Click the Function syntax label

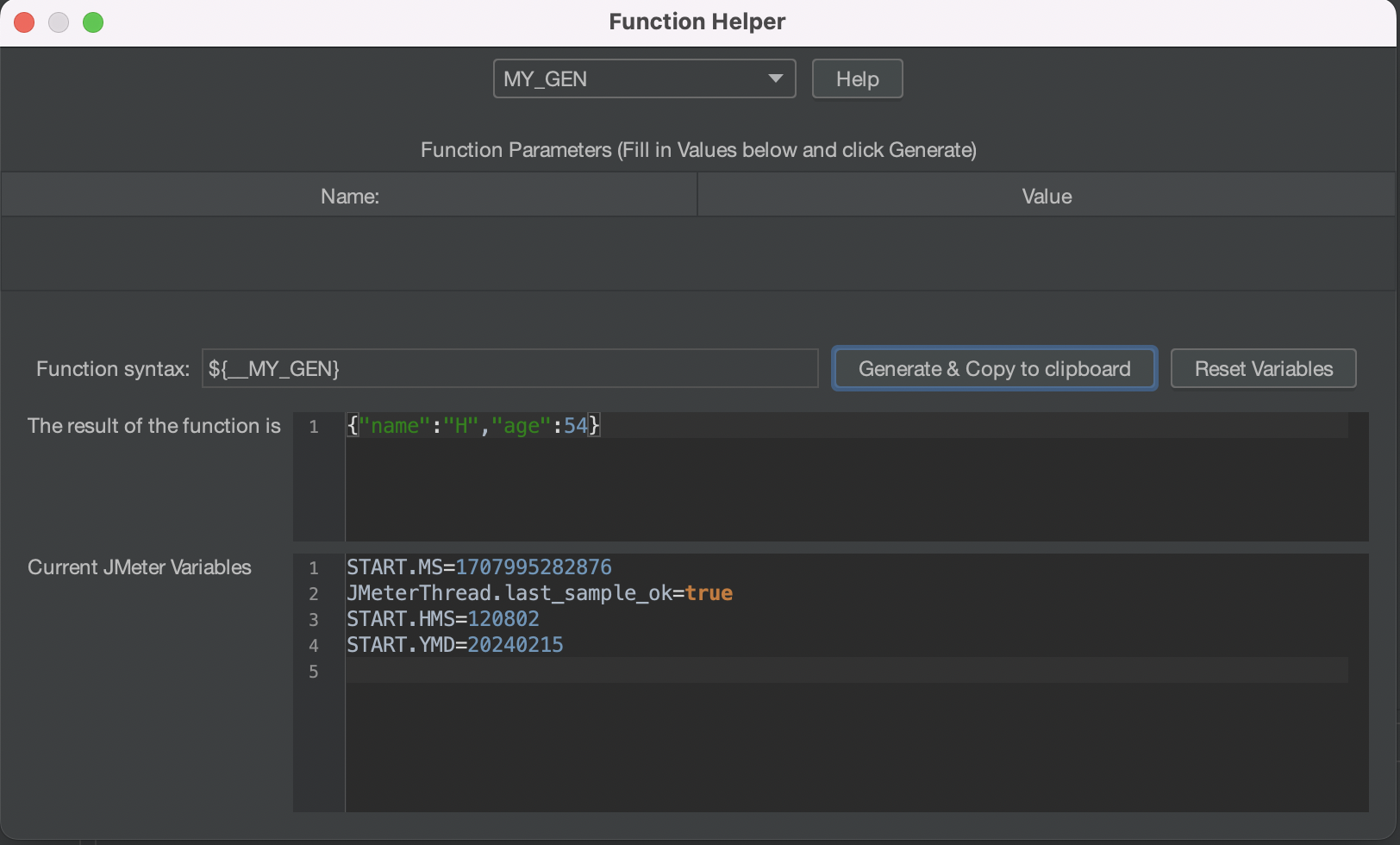(113, 369)
